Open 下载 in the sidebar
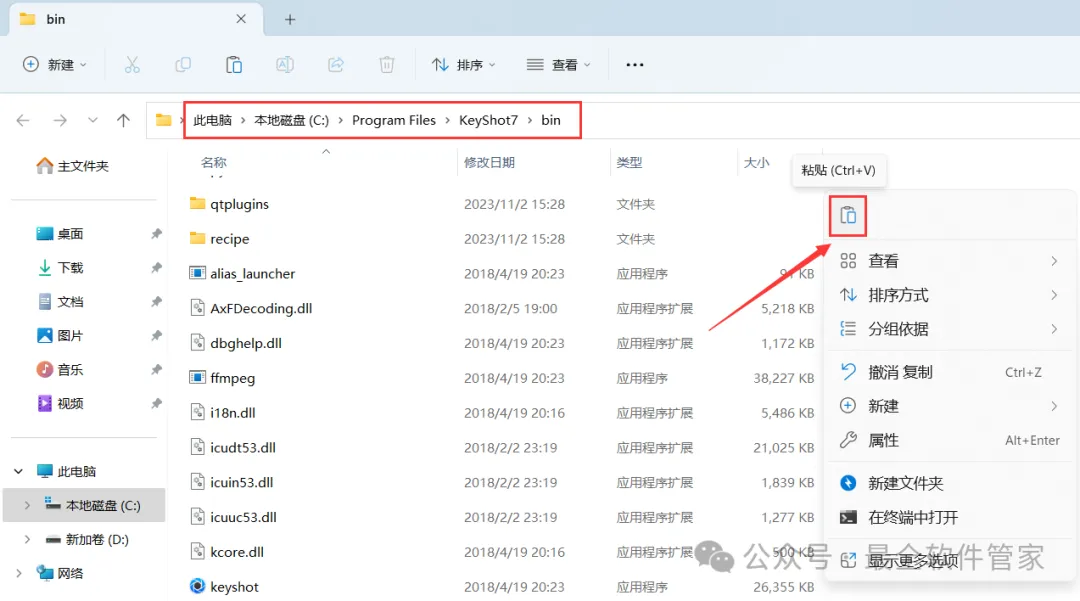Screen dimensions: 1080x601 60,268
